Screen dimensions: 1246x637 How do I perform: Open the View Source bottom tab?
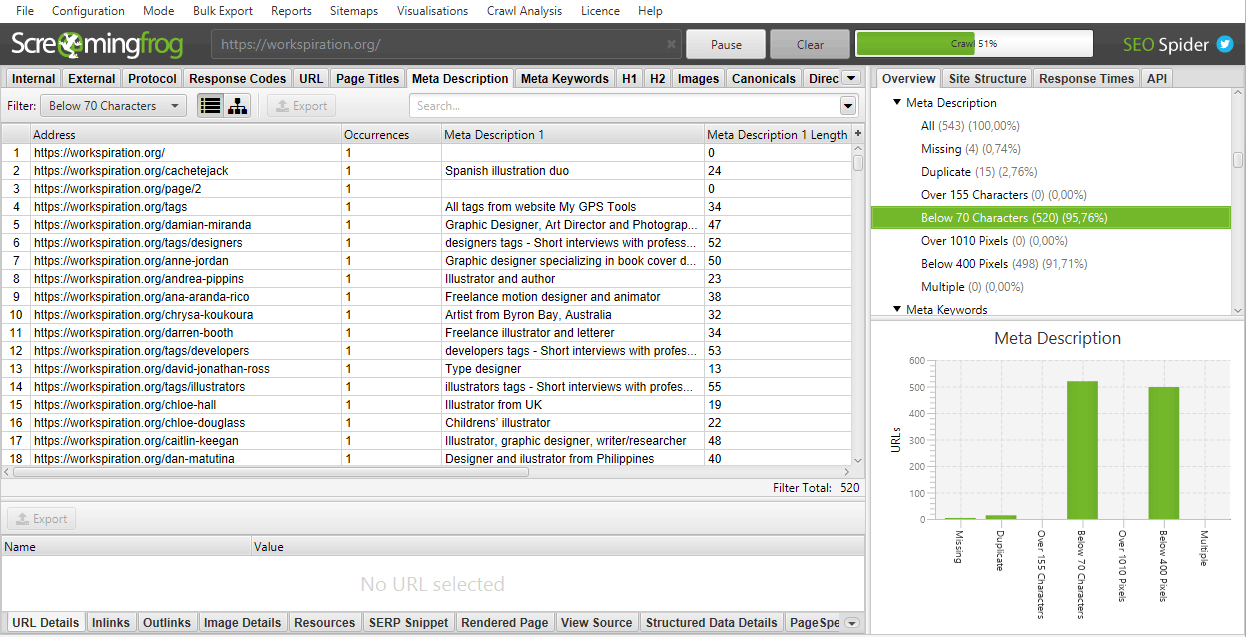(597, 622)
